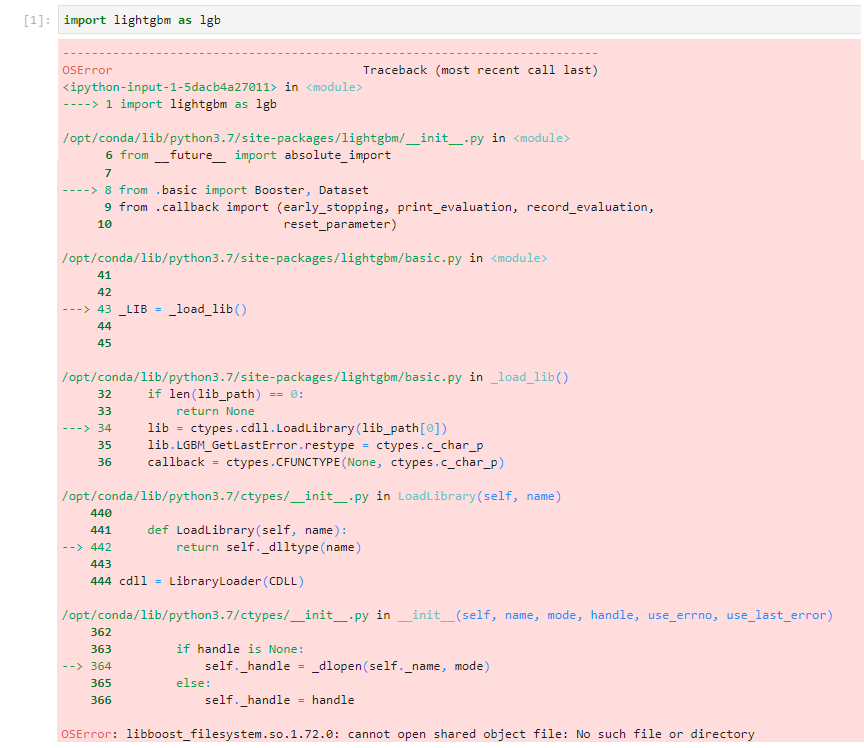Click the arrow marker on line 34
This screenshot has width=864, height=748.
click(x=78, y=428)
